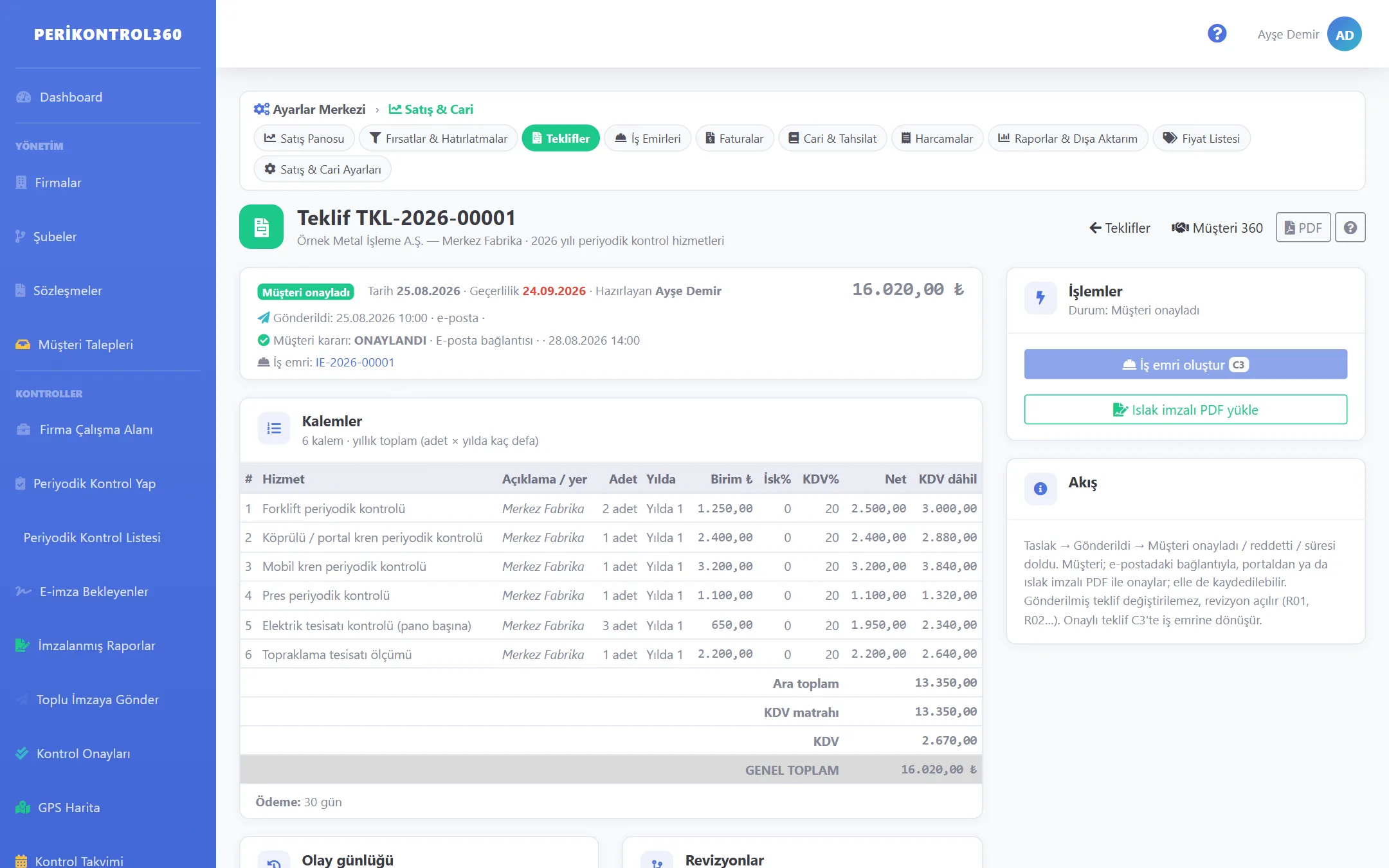Go back to Teklifler list
Image resolution: width=1389 pixels, height=868 pixels.
coord(1120,228)
